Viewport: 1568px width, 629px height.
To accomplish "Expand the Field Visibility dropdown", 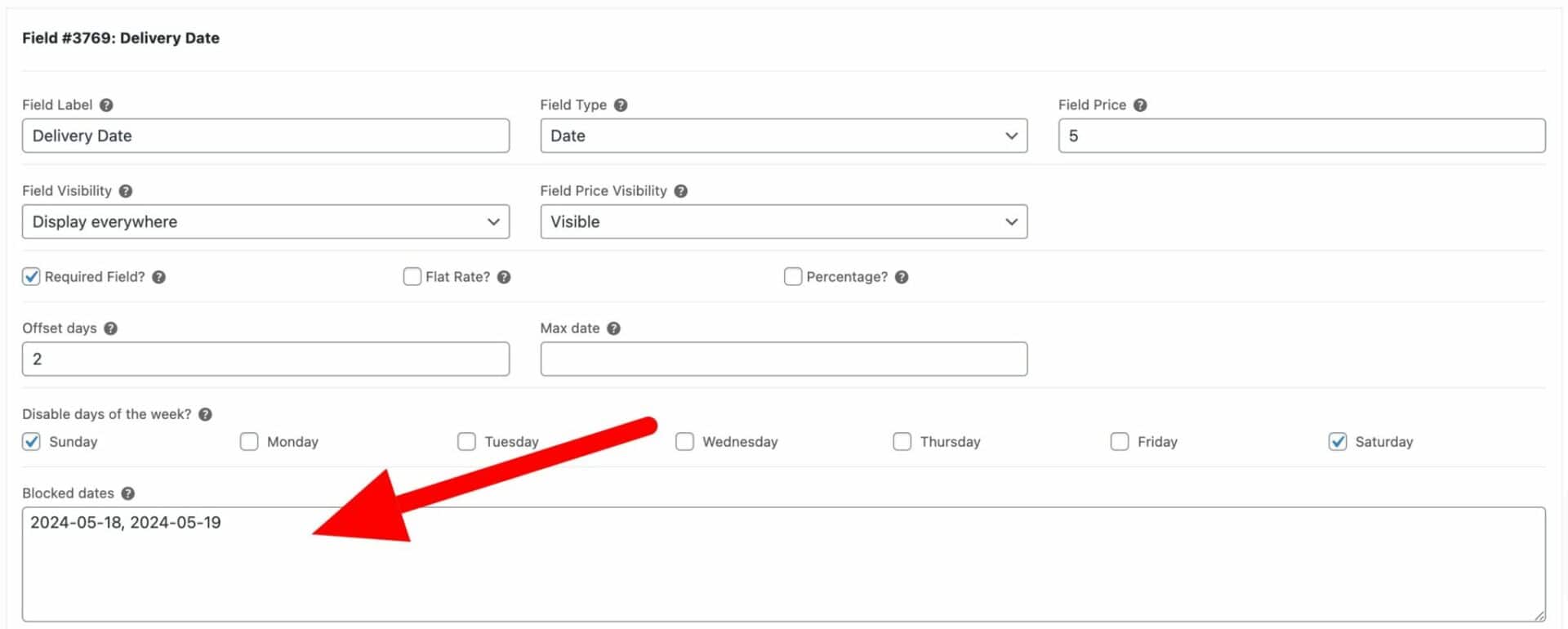I will tap(265, 221).
